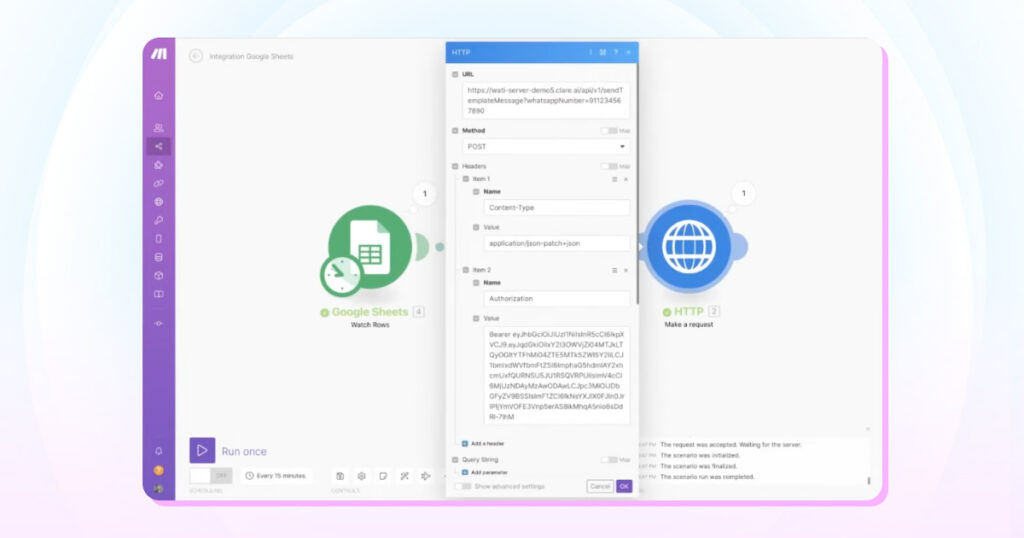
Task: Open the Method POST dropdown
Action: coord(546,146)
